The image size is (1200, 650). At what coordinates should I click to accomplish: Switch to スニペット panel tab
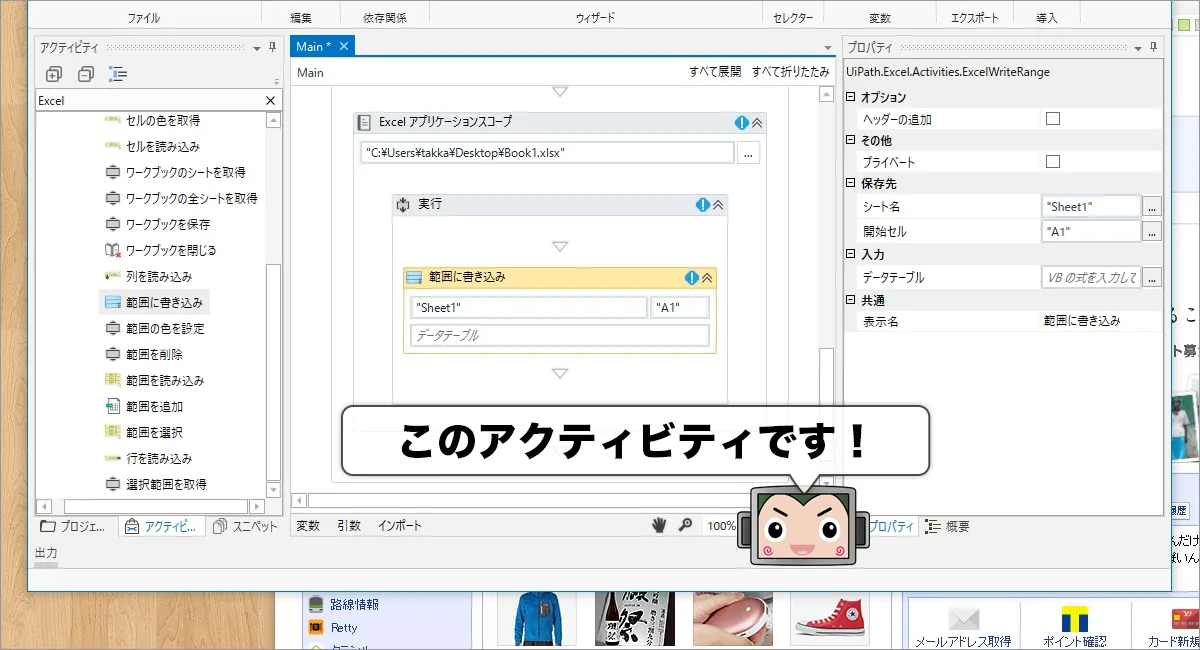point(246,526)
